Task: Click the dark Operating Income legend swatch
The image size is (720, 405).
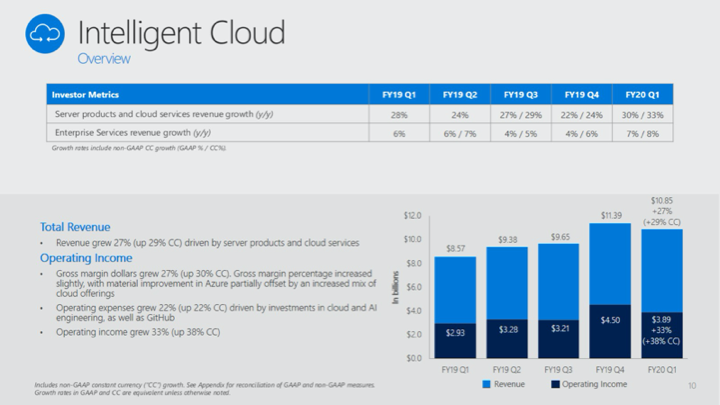Action: (555, 384)
